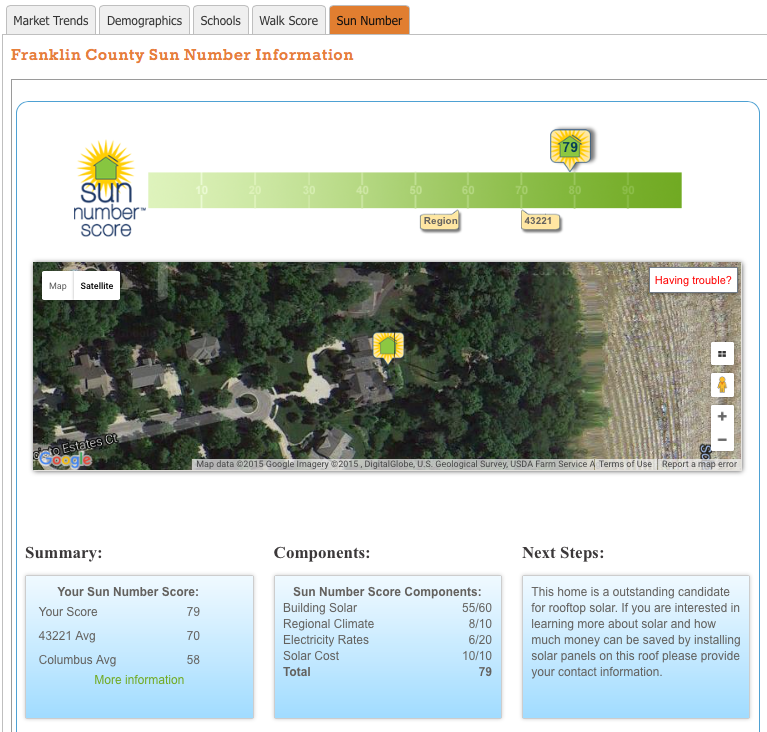Click the Electricity Rates 6/20 row
The image size is (767, 732).
387,640
